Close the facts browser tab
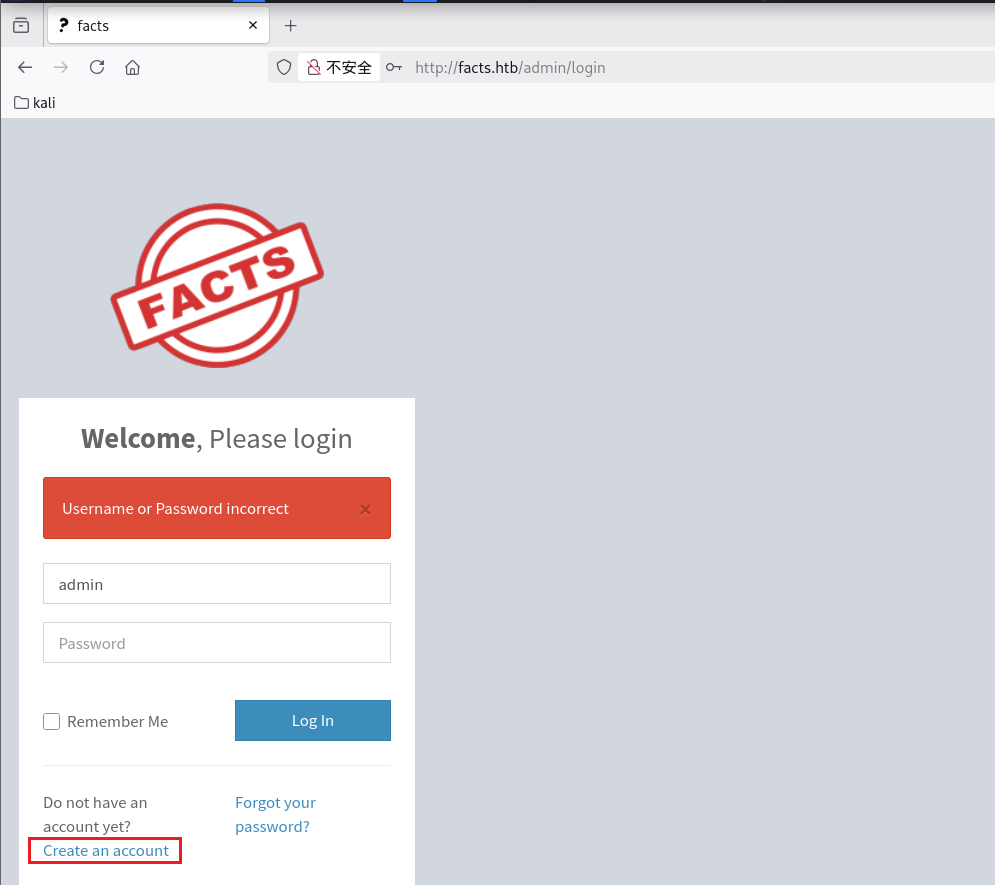 coord(253,26)
